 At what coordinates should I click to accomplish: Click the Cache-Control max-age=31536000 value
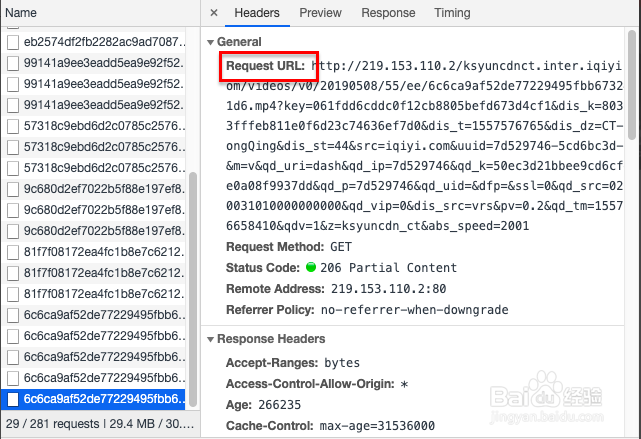coord(377,426)
